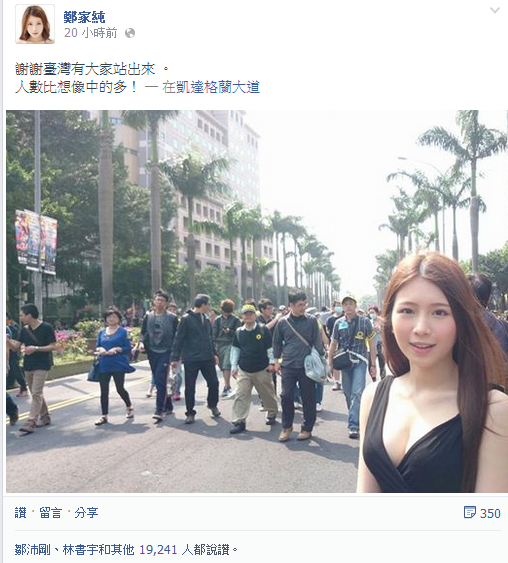Click the 20 小時前 timestamp

click(90, 33)
